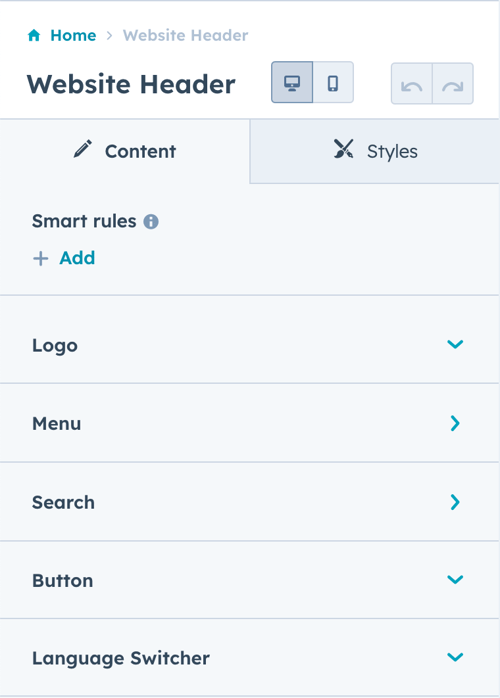This screenshot has width=500, height=698.
Task: Switch to desktop preview mode
Action: (292, 83)
